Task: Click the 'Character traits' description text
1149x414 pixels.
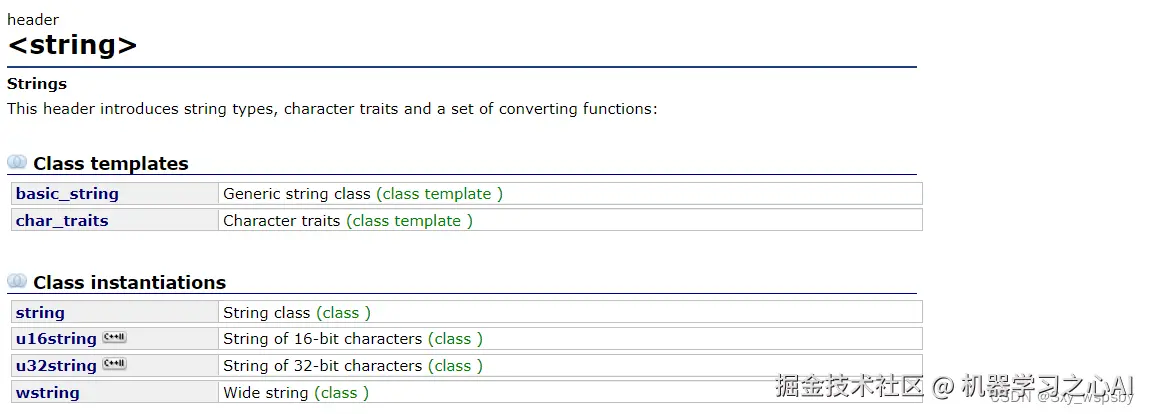Action: [282, 221]
